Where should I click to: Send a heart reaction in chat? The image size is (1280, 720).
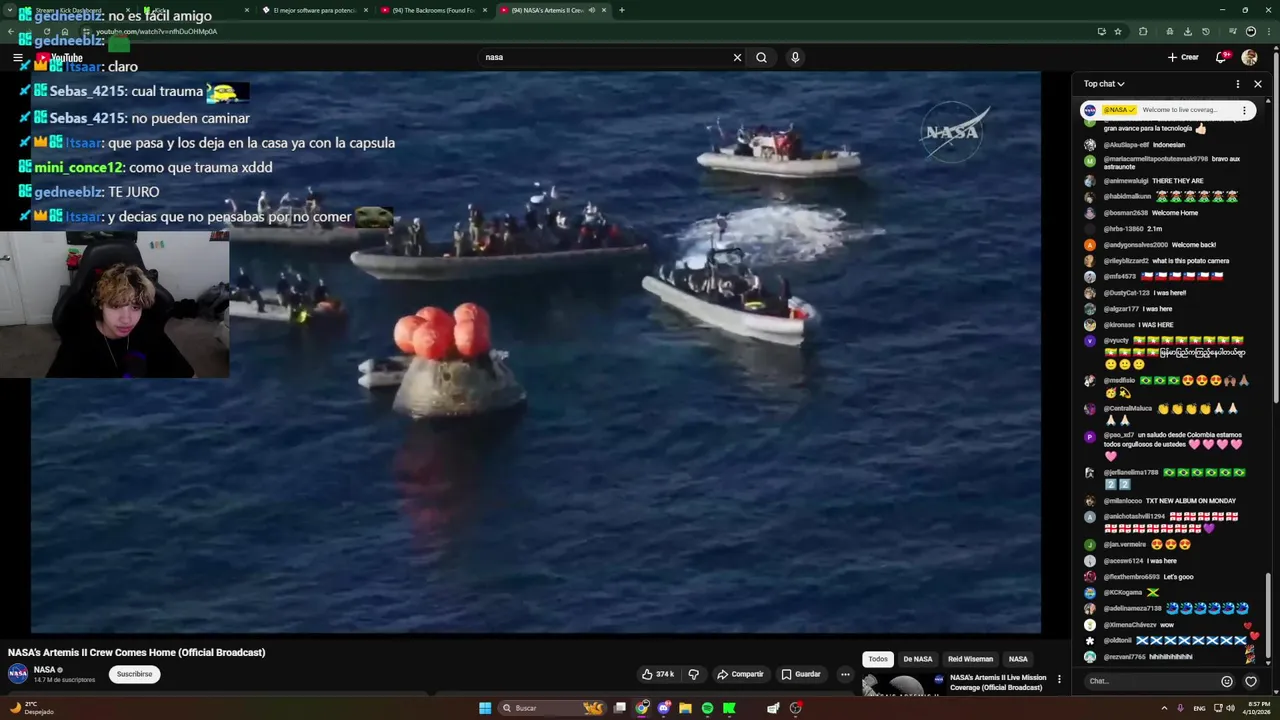click(1251, 681)
